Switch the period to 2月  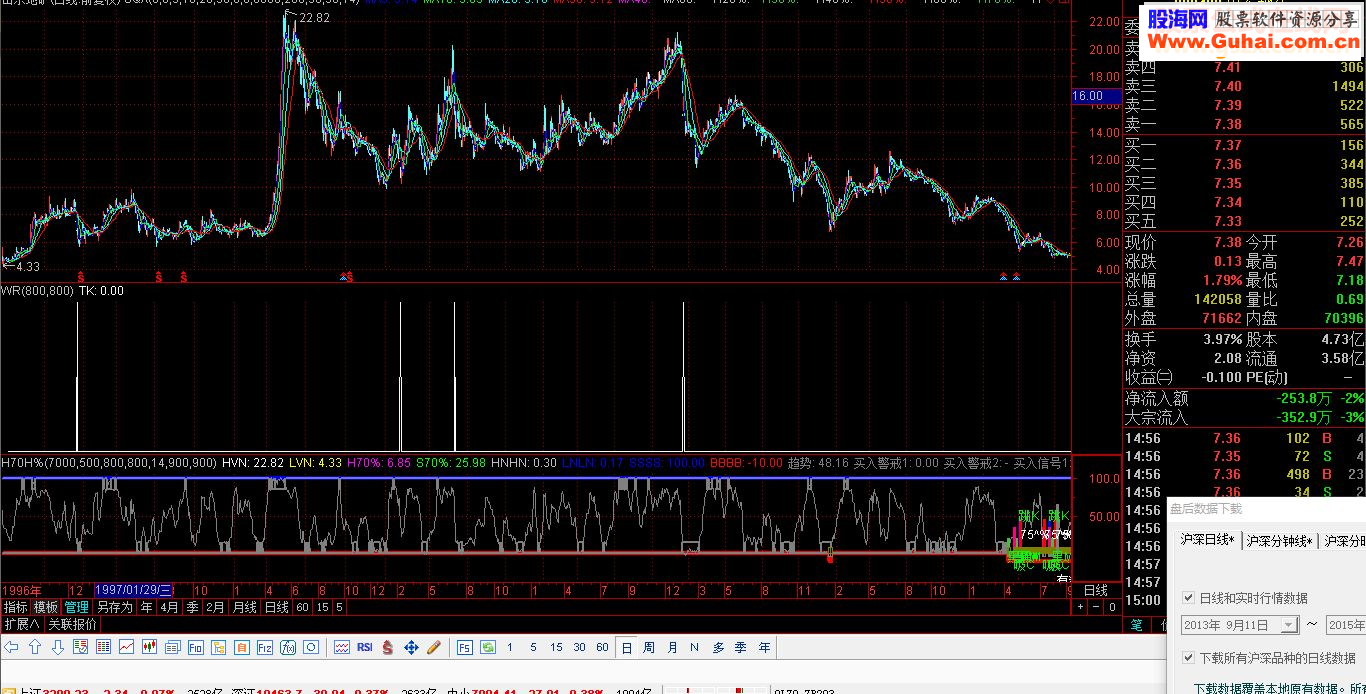pos(216,607)
